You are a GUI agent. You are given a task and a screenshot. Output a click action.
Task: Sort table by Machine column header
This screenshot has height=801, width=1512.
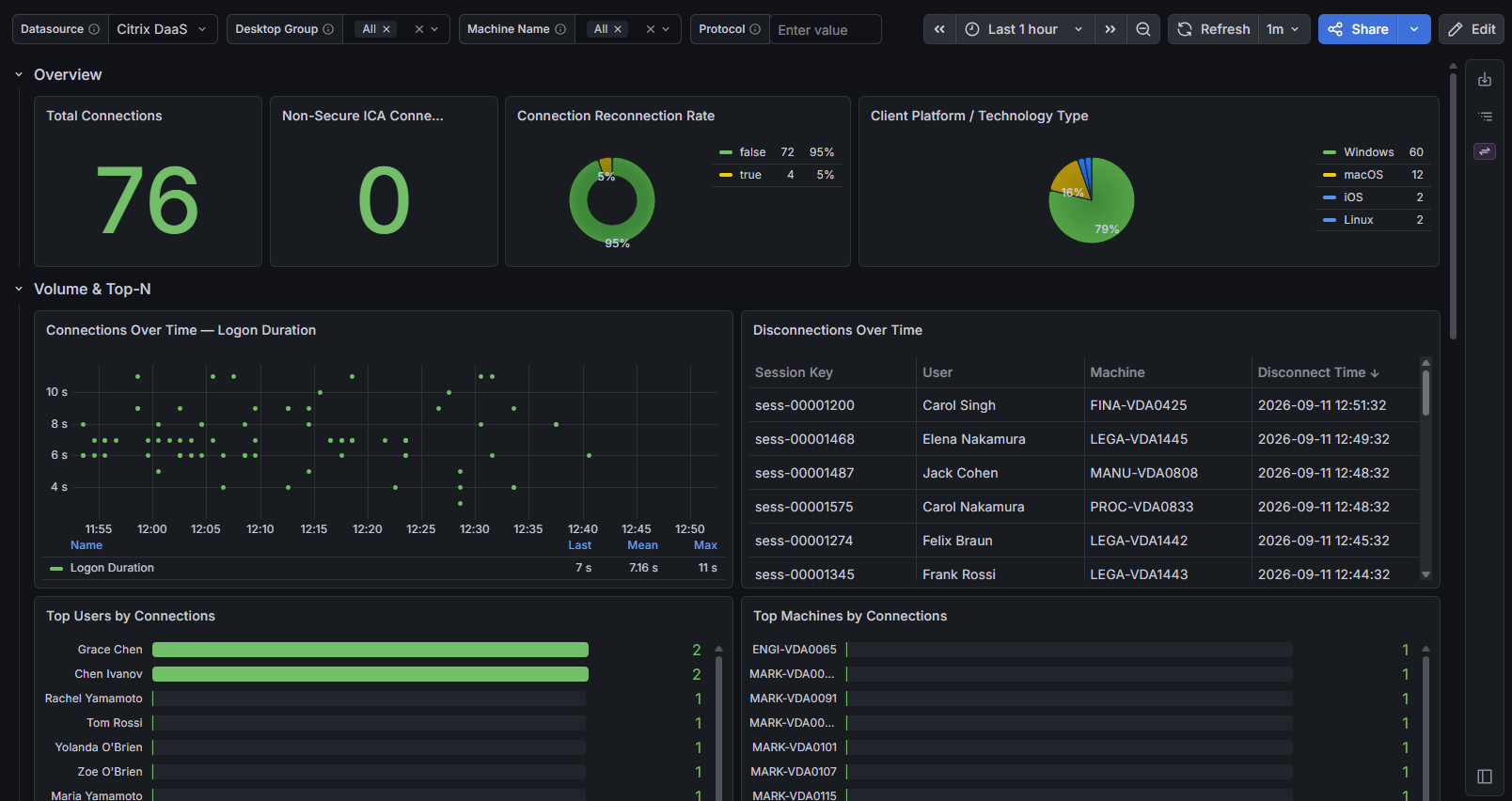(1117, 372)
